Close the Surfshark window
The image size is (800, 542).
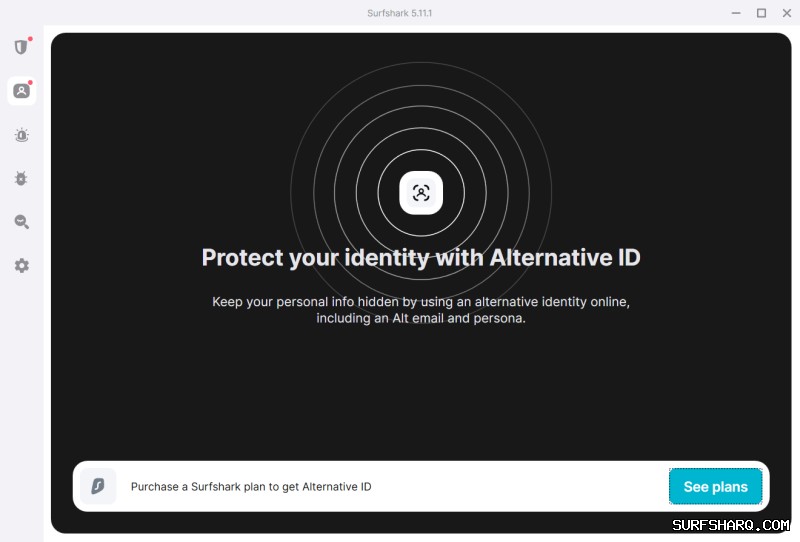[x=786, y=13]
